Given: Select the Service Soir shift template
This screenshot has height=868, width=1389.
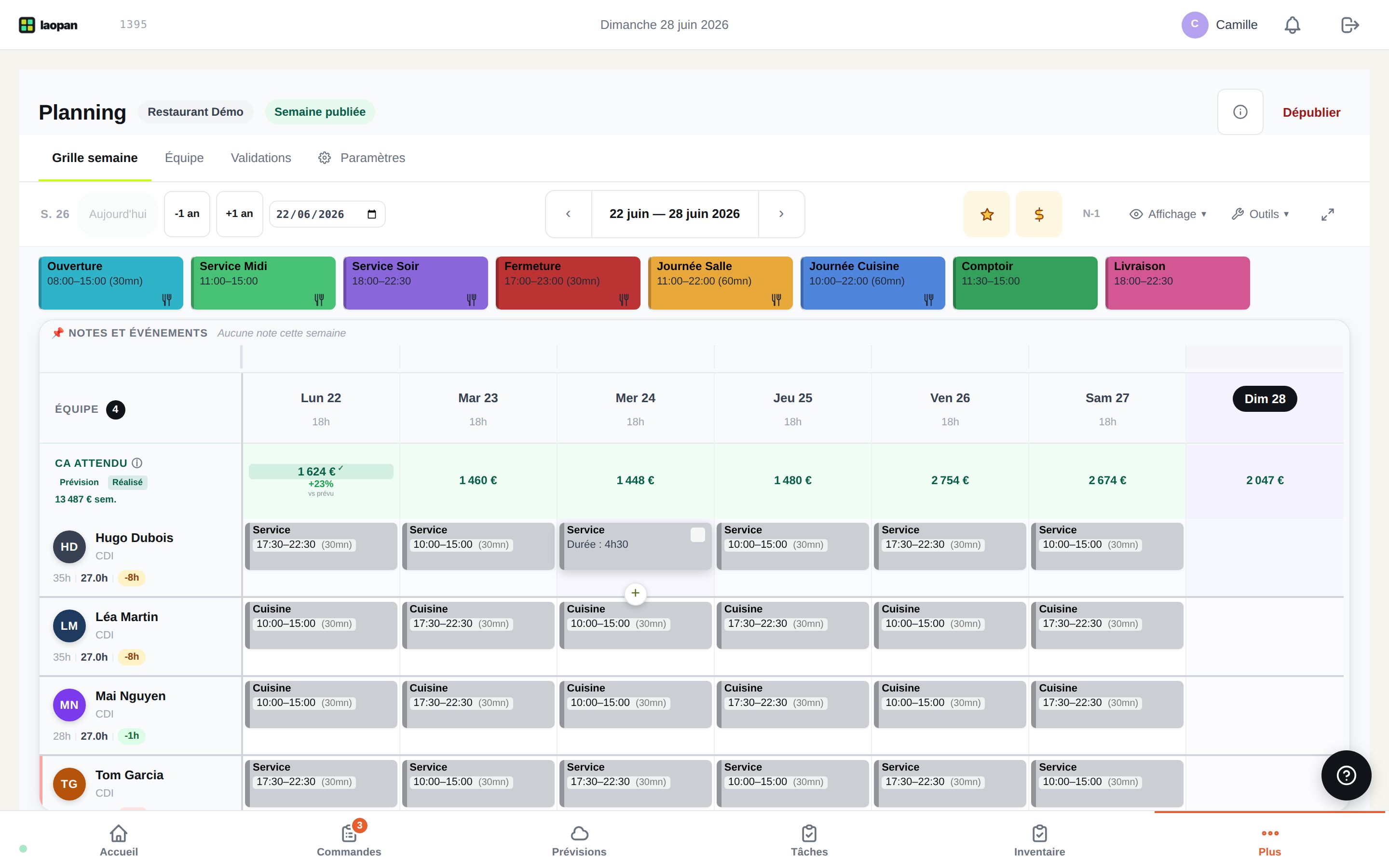Looking at the screenshot, I should click(416, 283).
